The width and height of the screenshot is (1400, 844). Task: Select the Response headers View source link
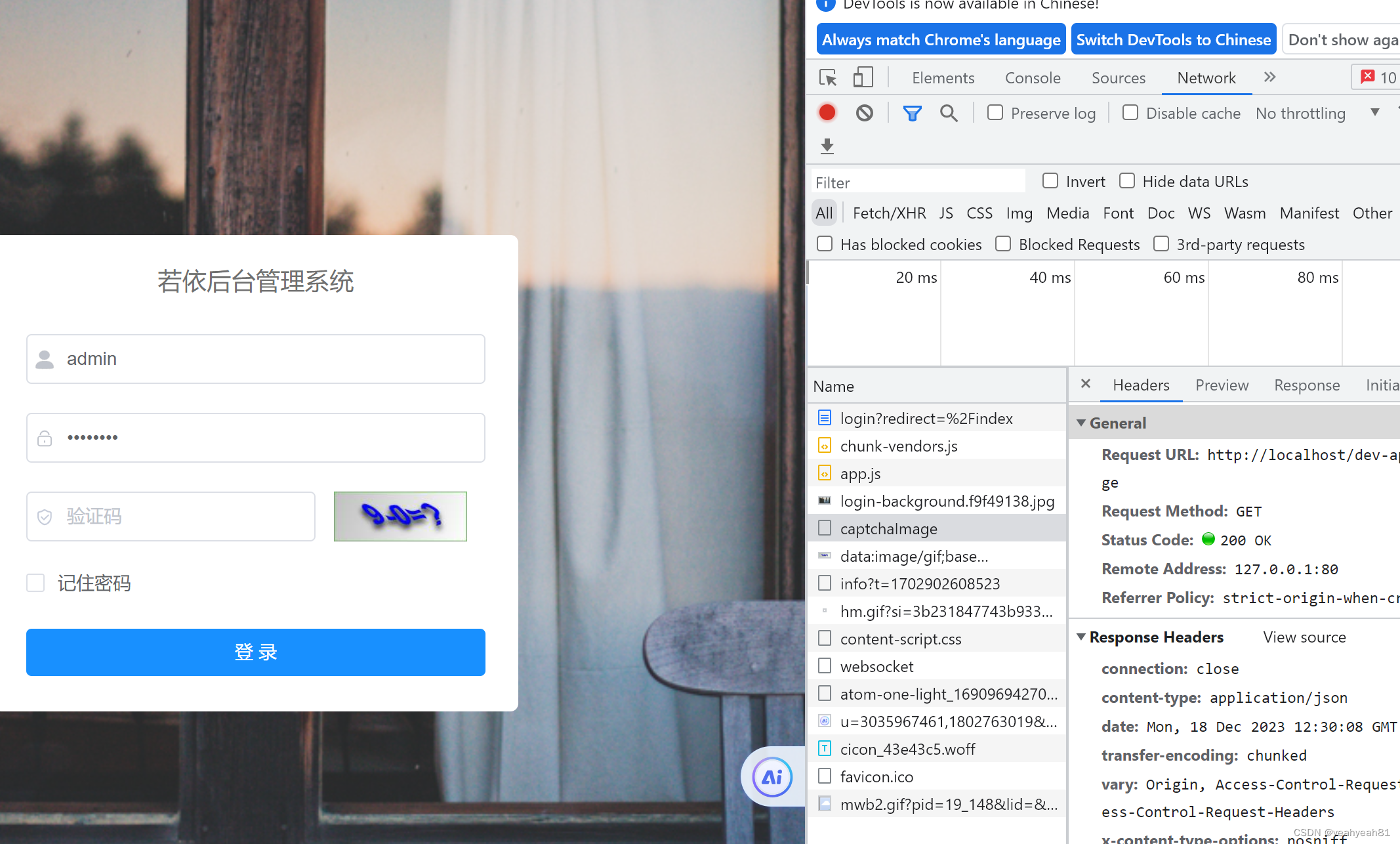coord(1304,637)
